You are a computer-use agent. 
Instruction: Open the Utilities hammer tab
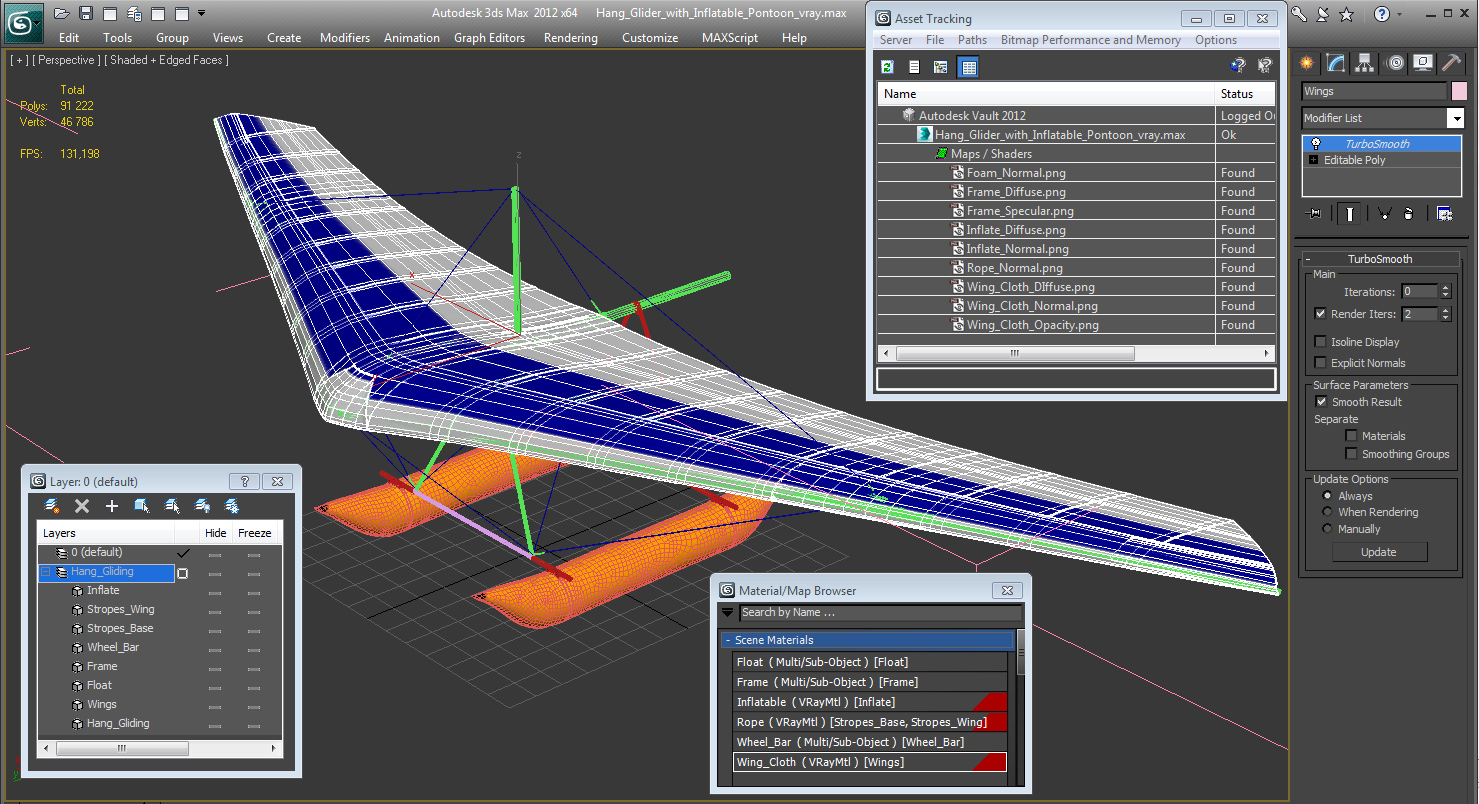pyautogui.click(x=1451, y=63)
